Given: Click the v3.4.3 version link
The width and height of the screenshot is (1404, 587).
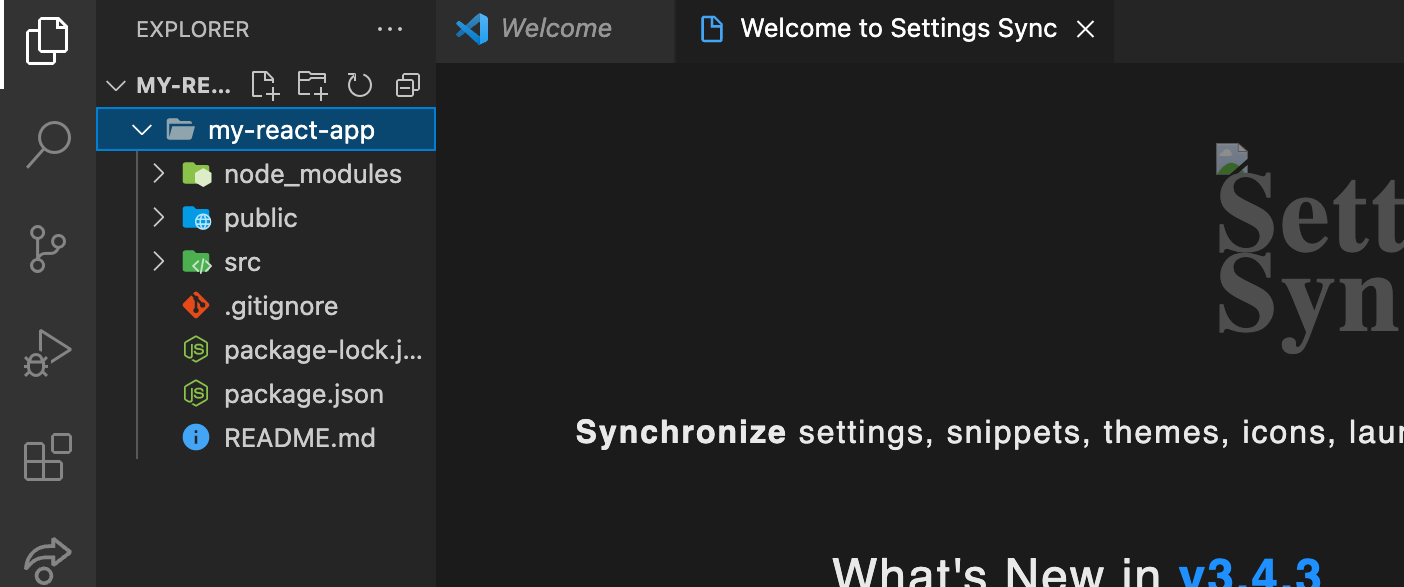Looking at the screenshot, I should tap(1250, 575).
